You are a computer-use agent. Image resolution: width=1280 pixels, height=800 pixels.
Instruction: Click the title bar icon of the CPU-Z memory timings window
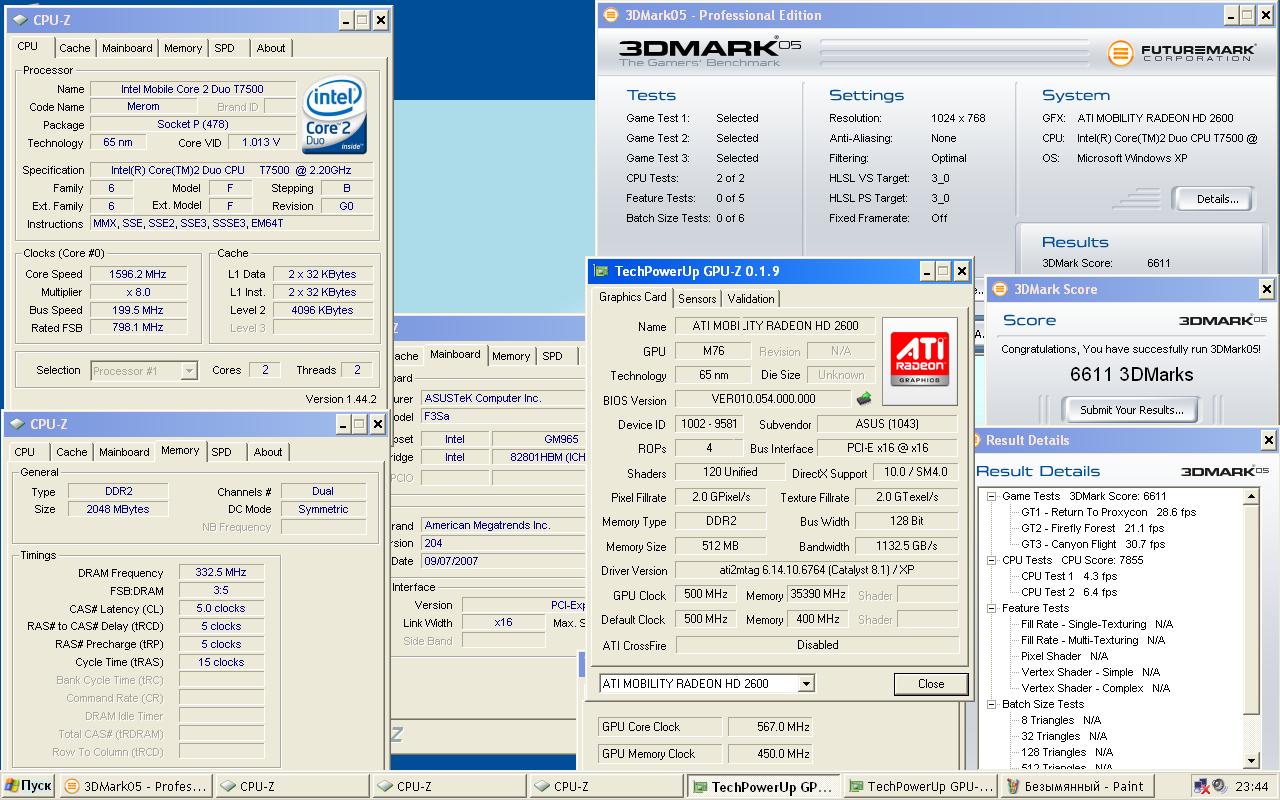click(17, 424)
